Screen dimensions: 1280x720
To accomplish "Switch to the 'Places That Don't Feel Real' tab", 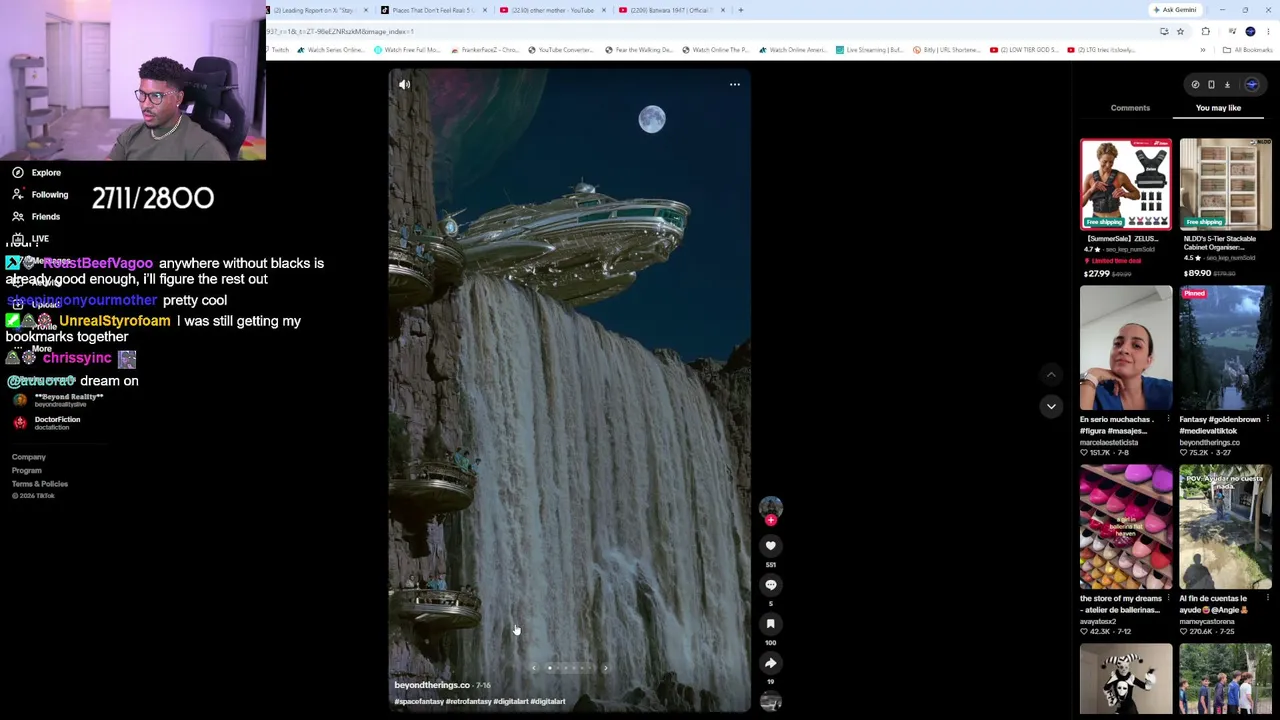I will pyautogui.click(x=434, y=10).
